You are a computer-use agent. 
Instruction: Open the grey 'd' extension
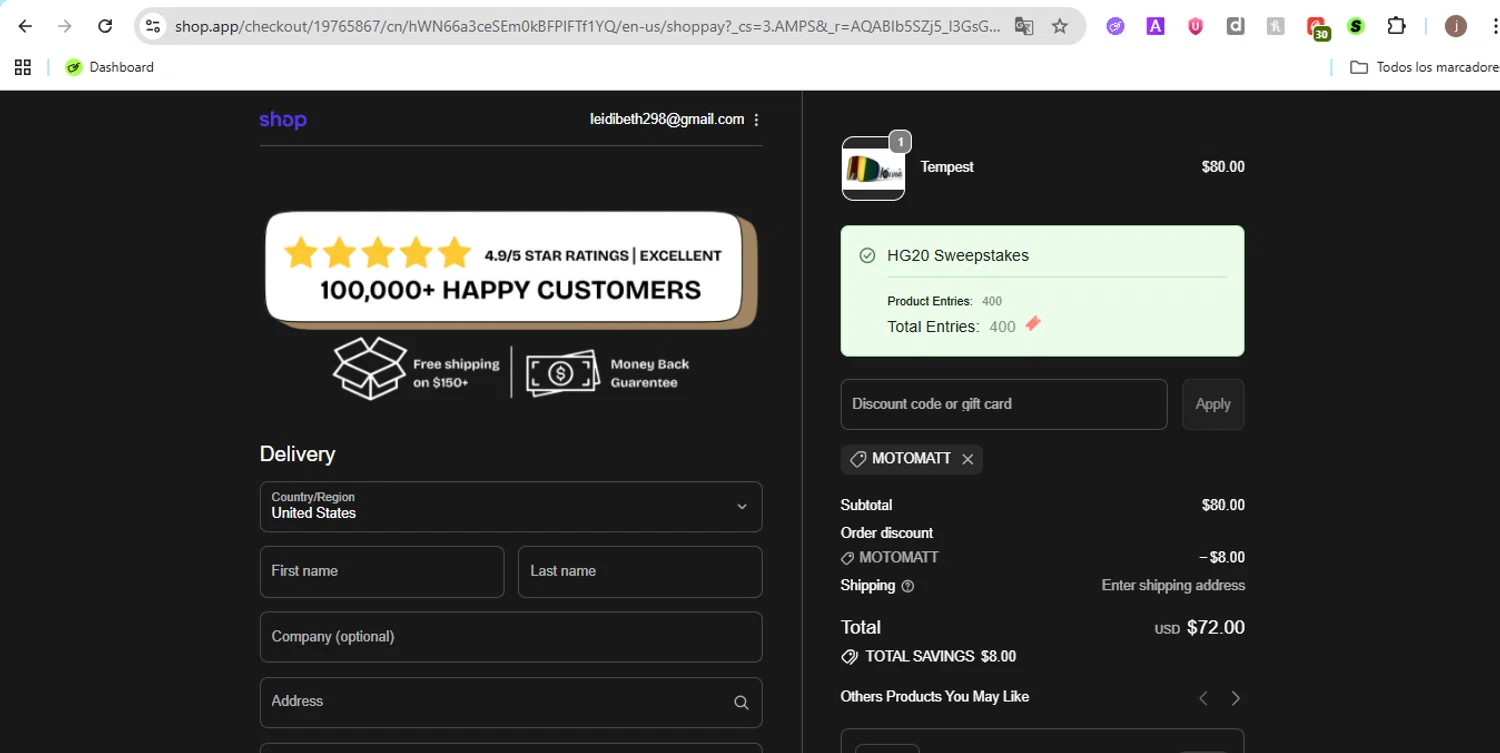click(1235, 27)
